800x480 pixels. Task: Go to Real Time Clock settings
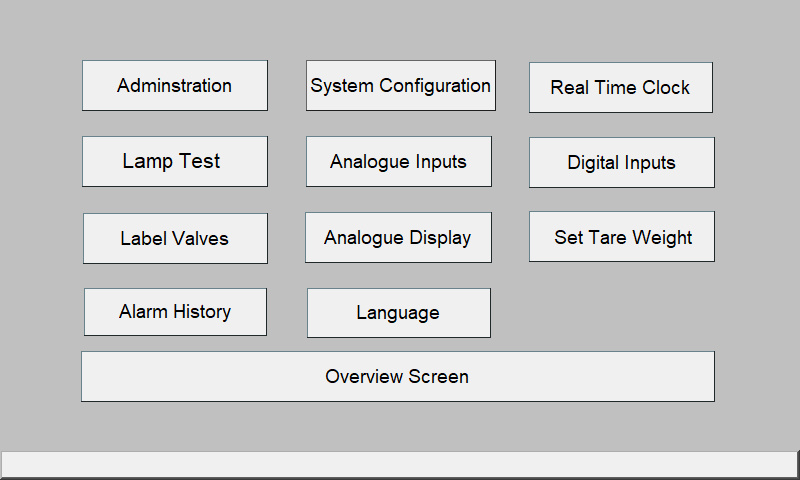pos(621,88)
